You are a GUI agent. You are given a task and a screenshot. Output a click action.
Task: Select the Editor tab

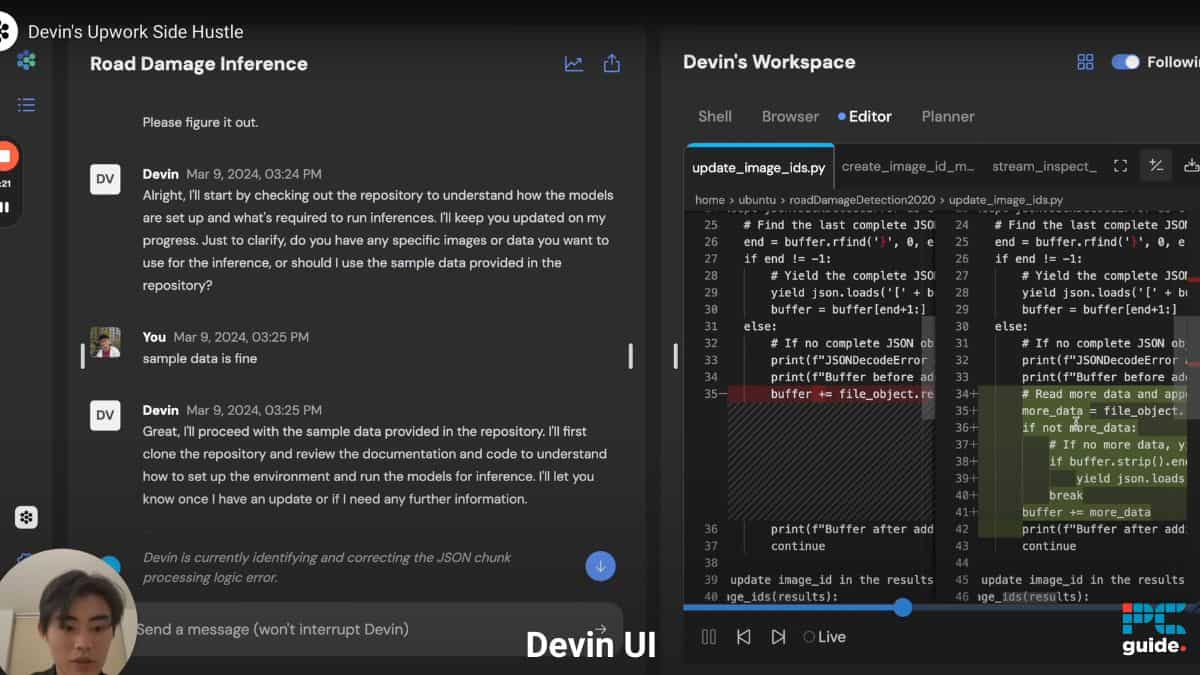(x=864, y=116)
